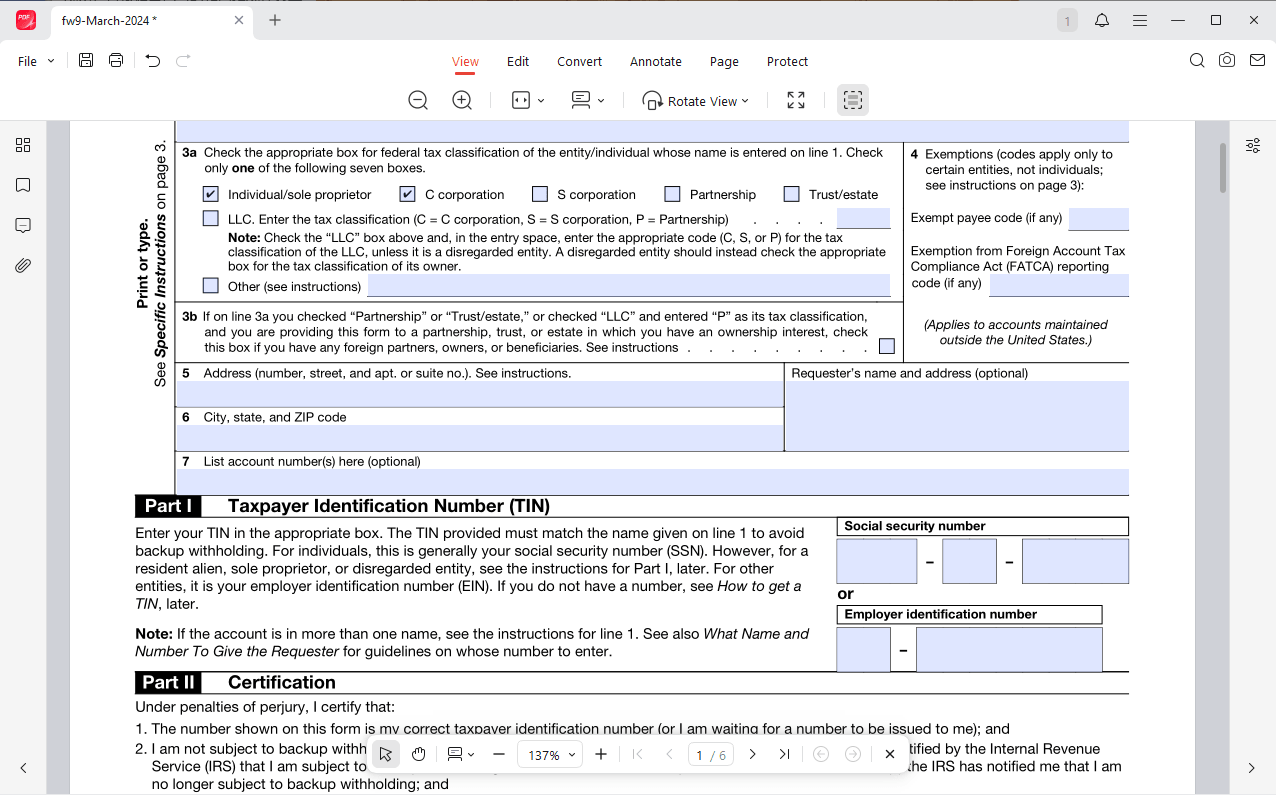Open the search magnifier icon
Viewport: 1276px width, 795px height.
[1197, 61]
